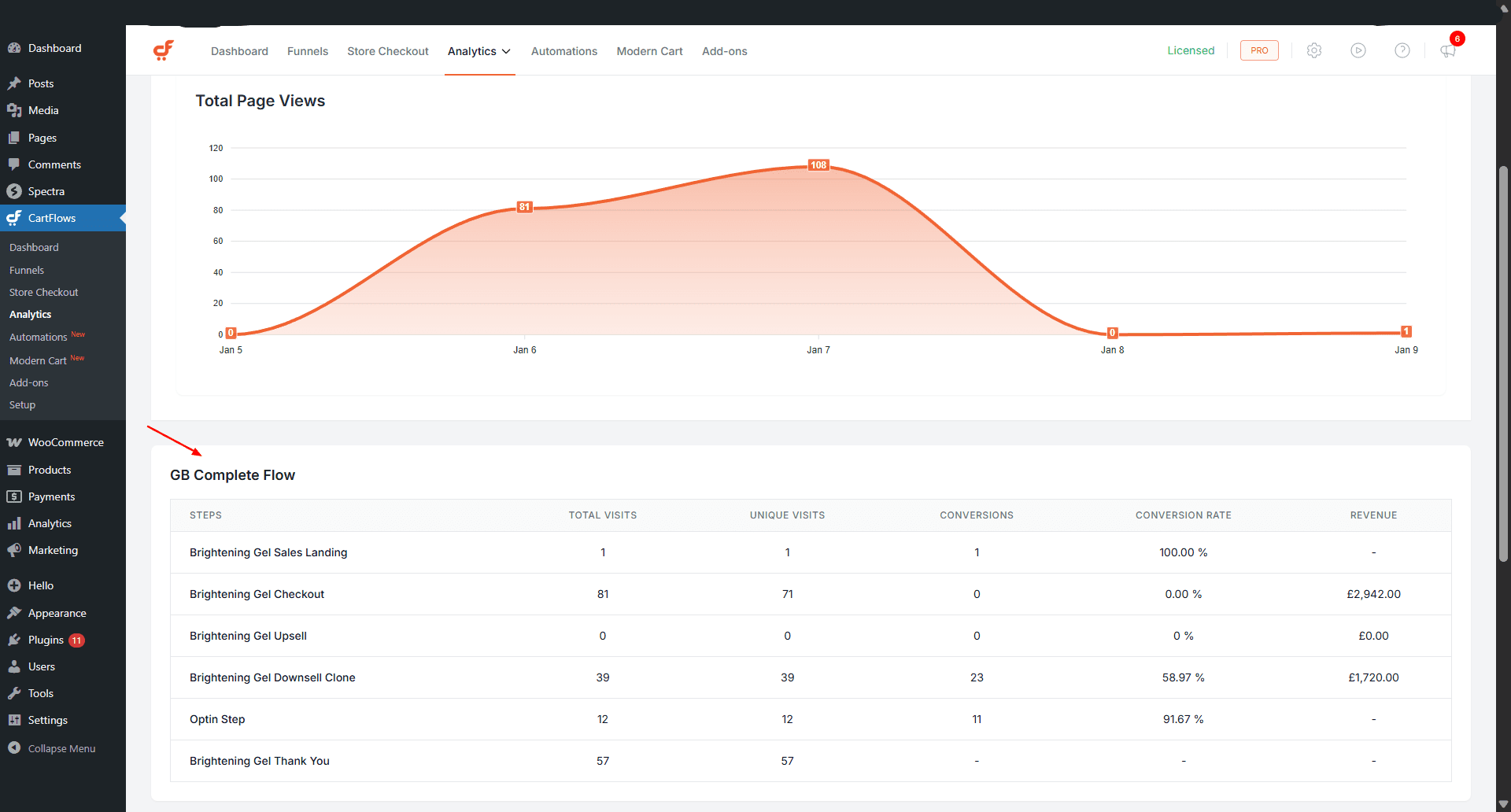
Task: Click the announcements megaphone with badge 6
Action: tap(1448, 52)
